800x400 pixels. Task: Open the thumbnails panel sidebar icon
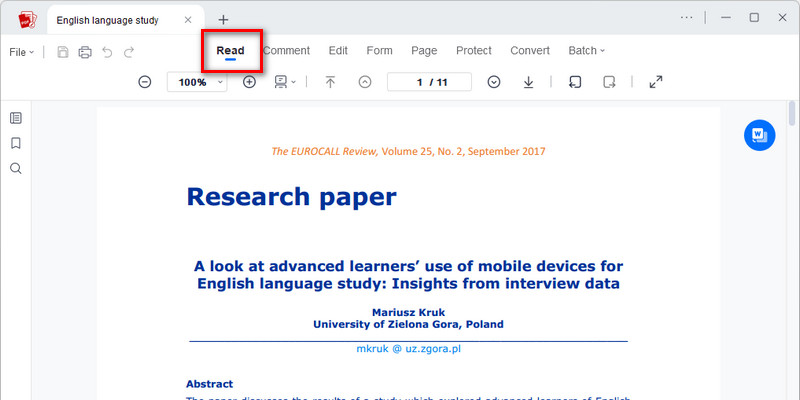[16, 118]
